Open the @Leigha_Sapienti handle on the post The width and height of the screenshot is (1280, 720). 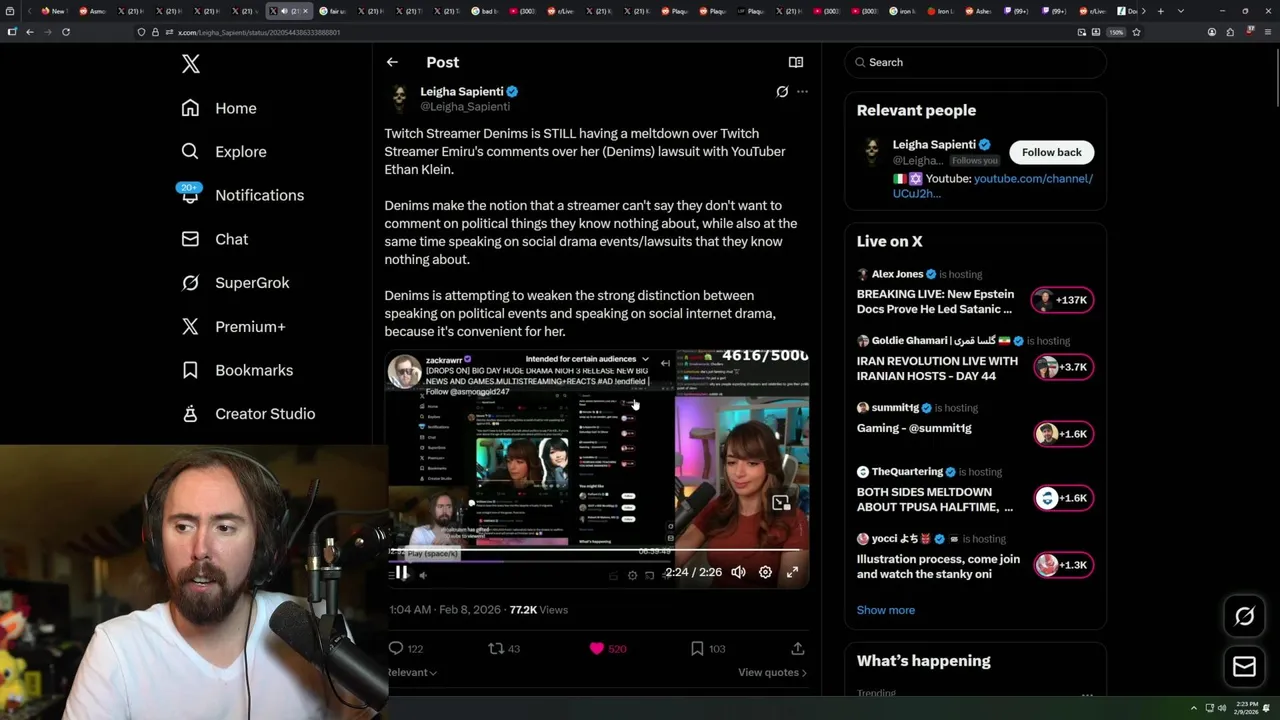point(465,106)
